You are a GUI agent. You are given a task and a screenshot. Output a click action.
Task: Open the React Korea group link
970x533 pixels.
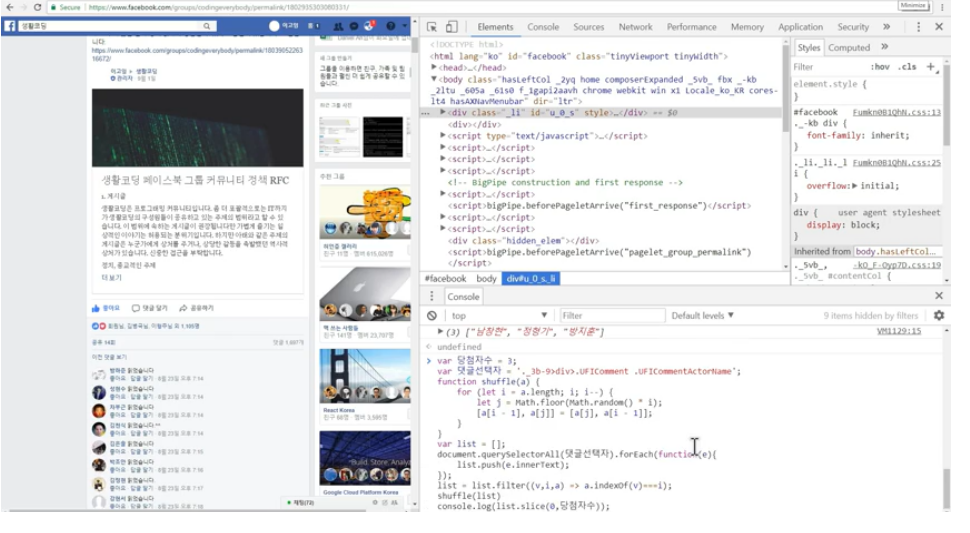coord(338,410)
